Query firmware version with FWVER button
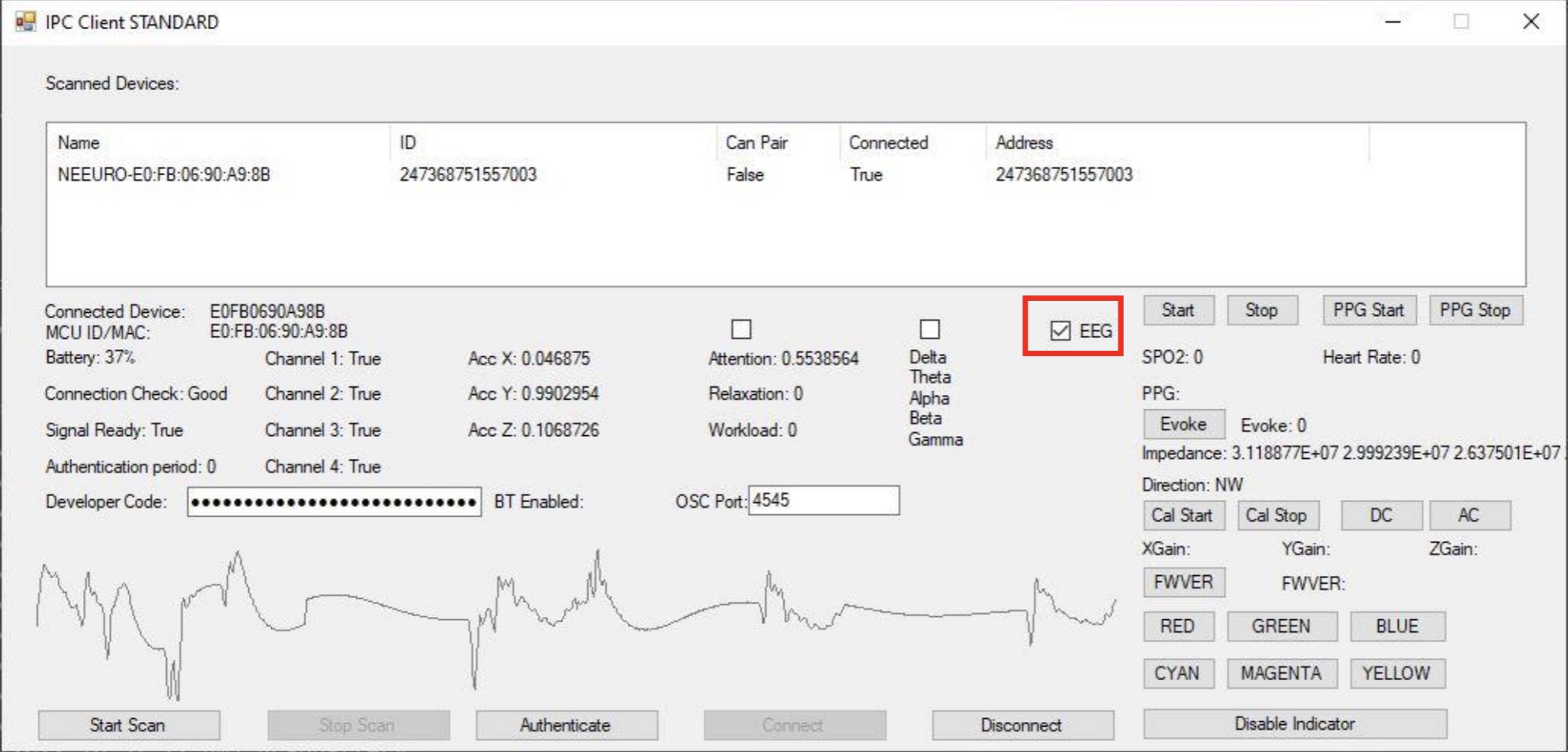The image size is (1568, 752). click(x=1183, y=582)
